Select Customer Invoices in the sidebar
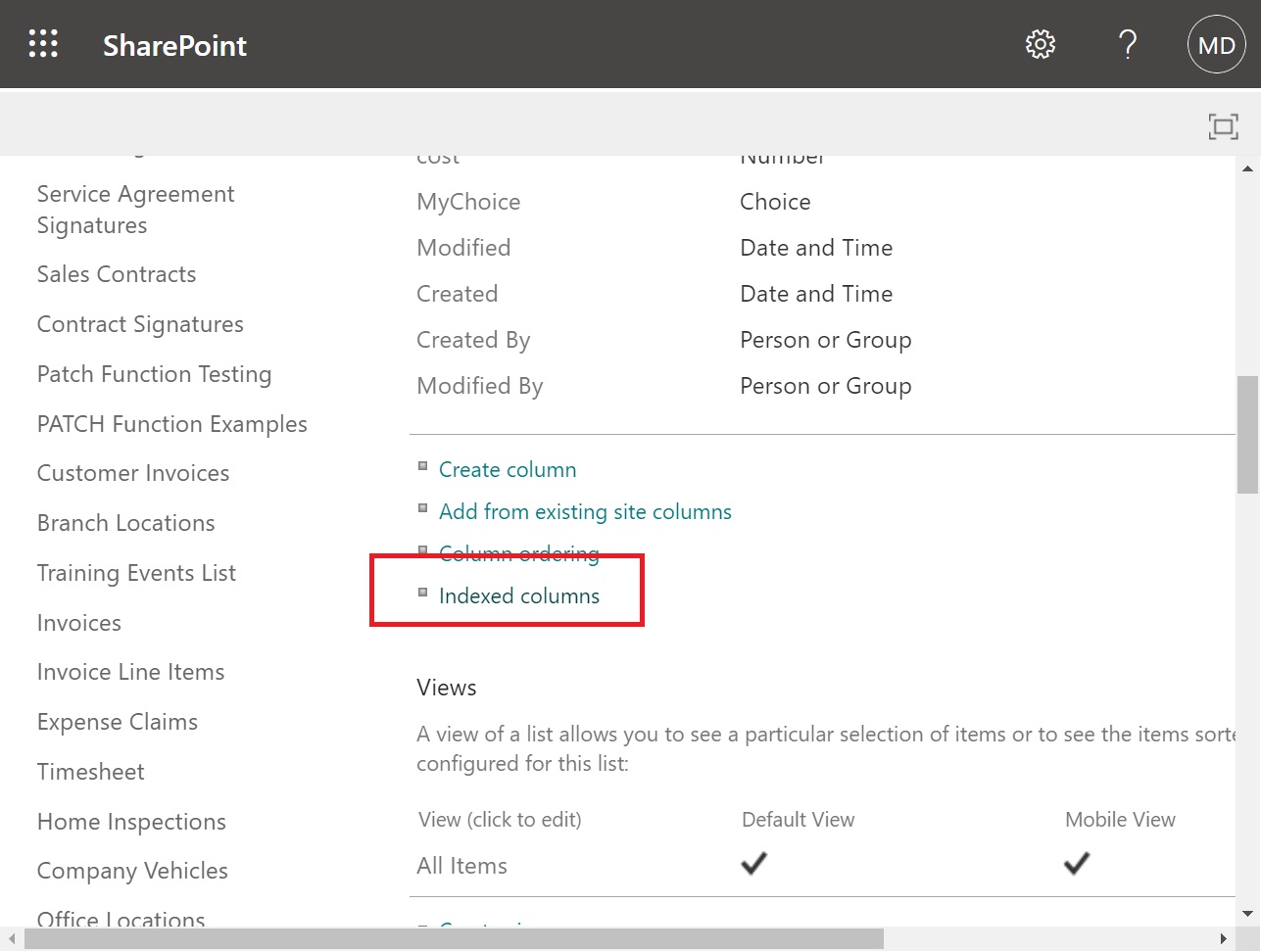The image size is (1261, 952). click(132, 473)
